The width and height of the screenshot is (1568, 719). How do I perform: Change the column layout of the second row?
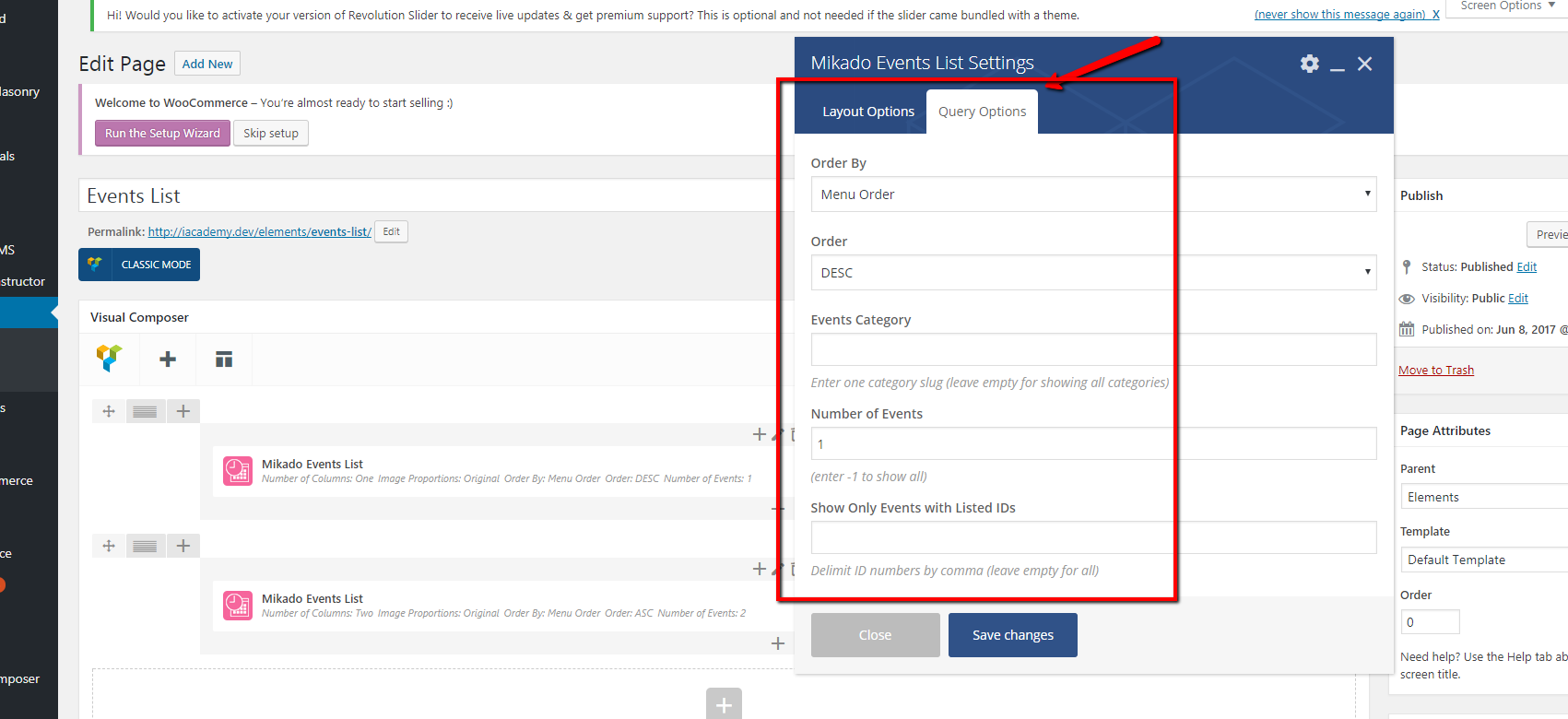(x=145, y=546)
